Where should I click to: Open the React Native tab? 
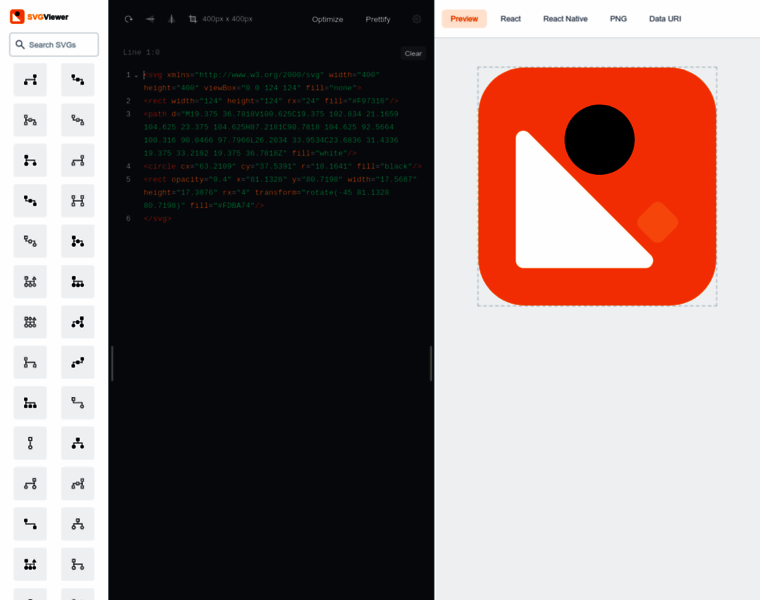565,19
